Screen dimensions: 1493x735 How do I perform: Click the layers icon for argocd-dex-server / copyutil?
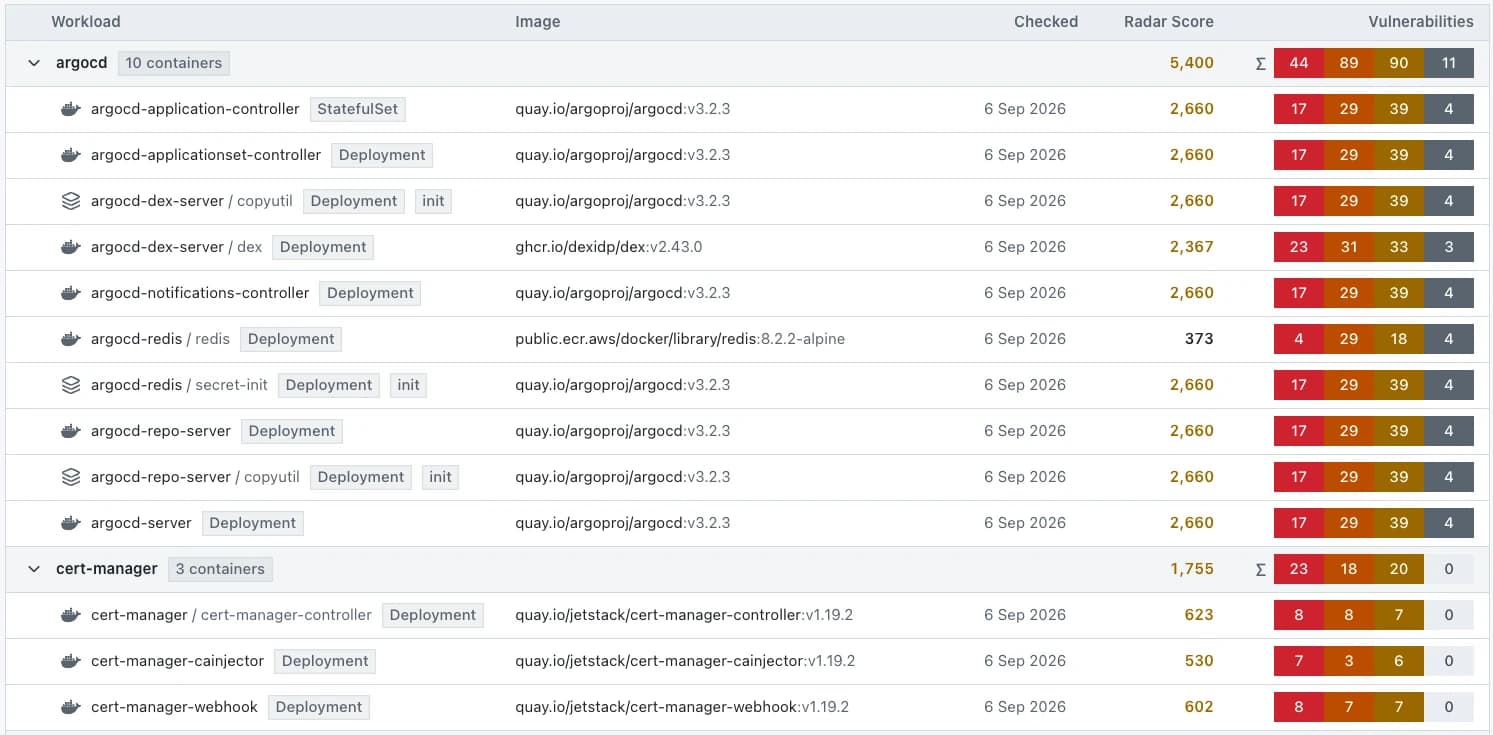click(70, 201)
